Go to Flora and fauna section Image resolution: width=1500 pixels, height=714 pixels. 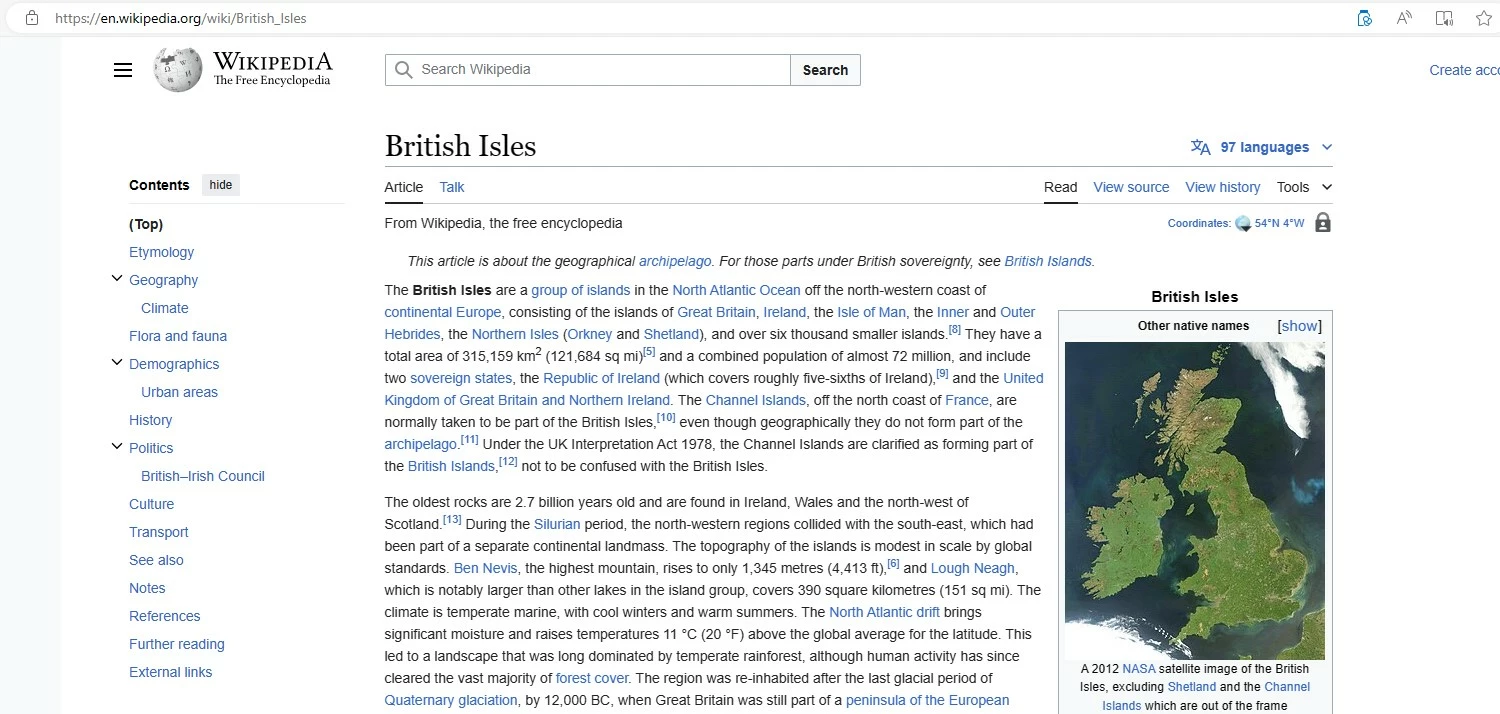(x=178, y=336)
